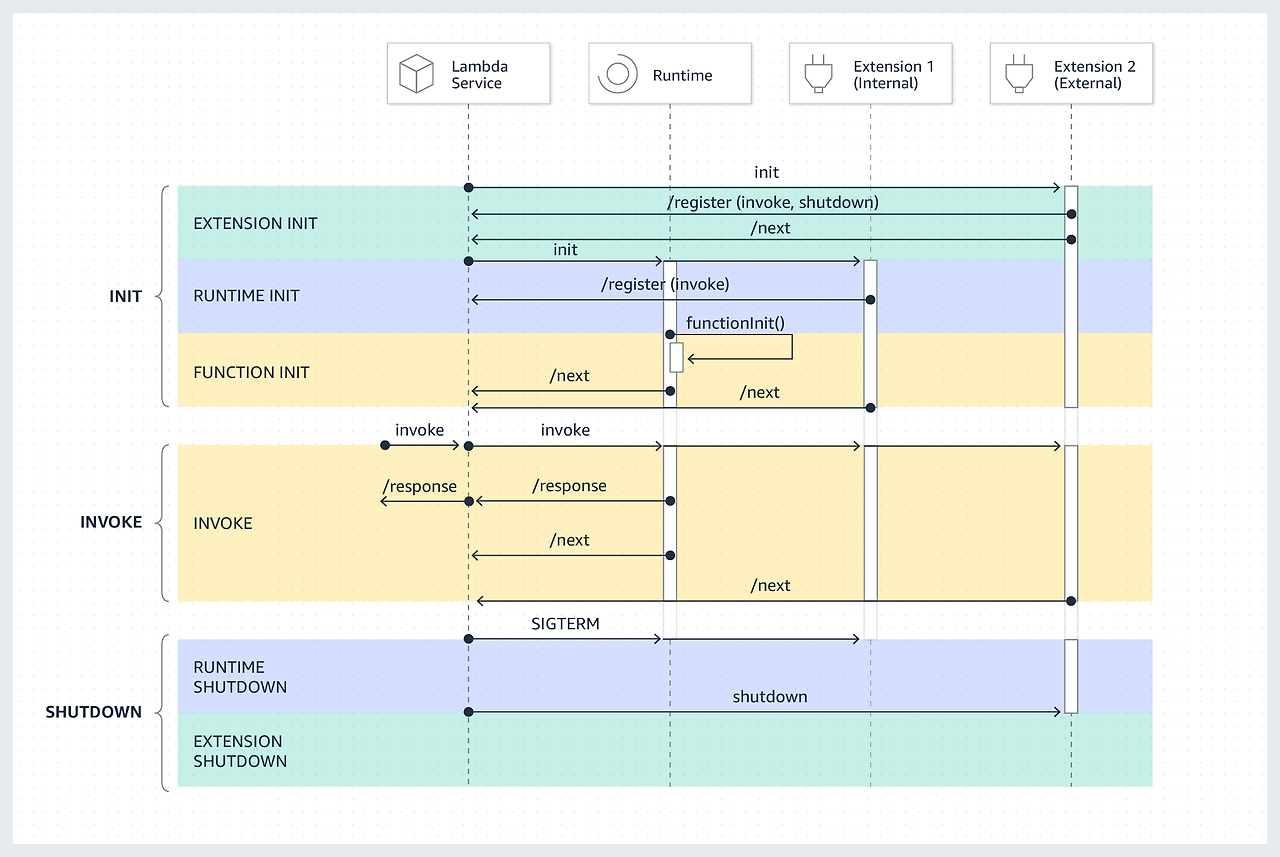Click the "/next" label from Runtime in FUNCTION INIT
This screenshot has height=857, width=1280.
pos(570,376)
